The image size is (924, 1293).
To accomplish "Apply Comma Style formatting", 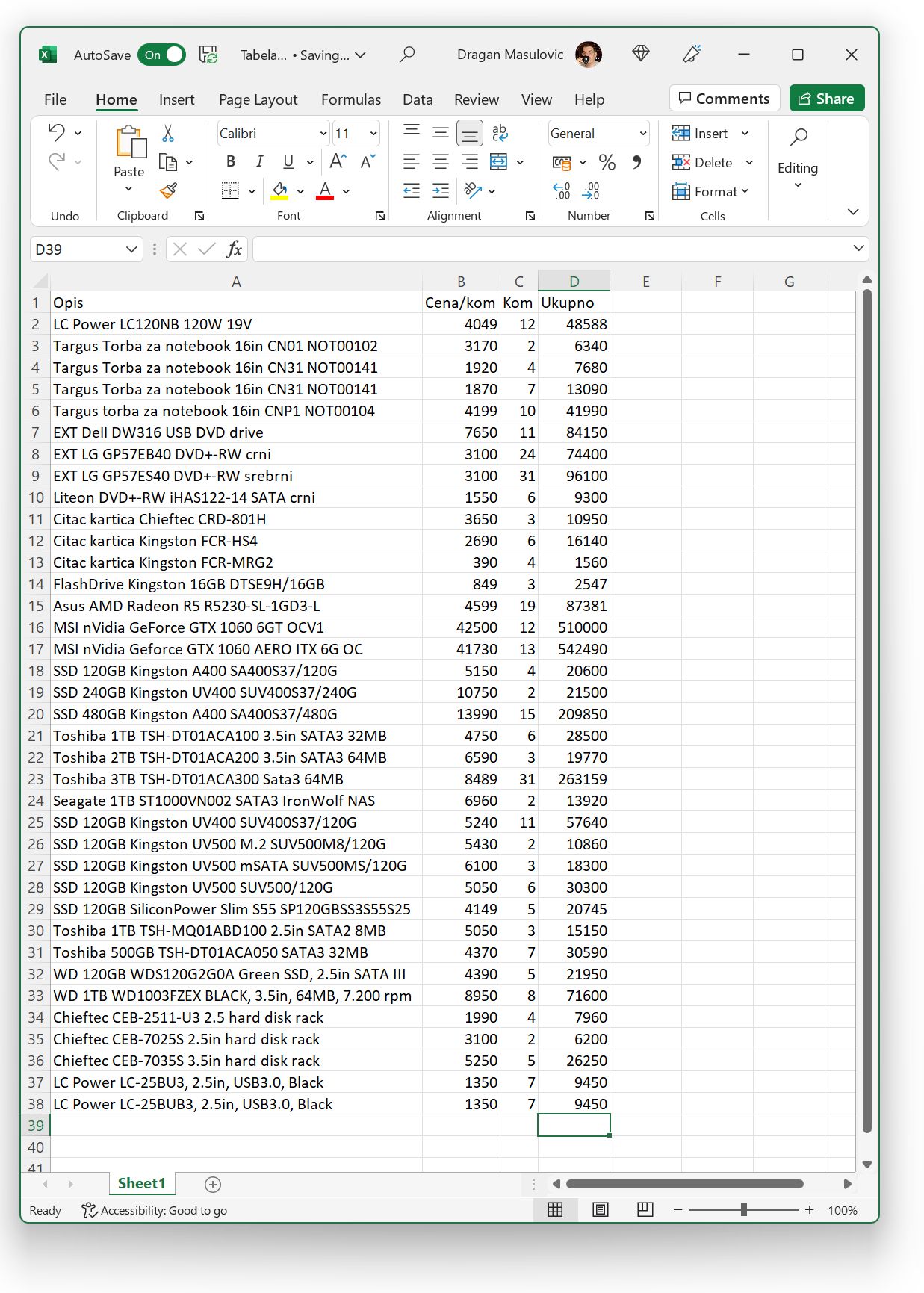I will (x=636, y=162).
